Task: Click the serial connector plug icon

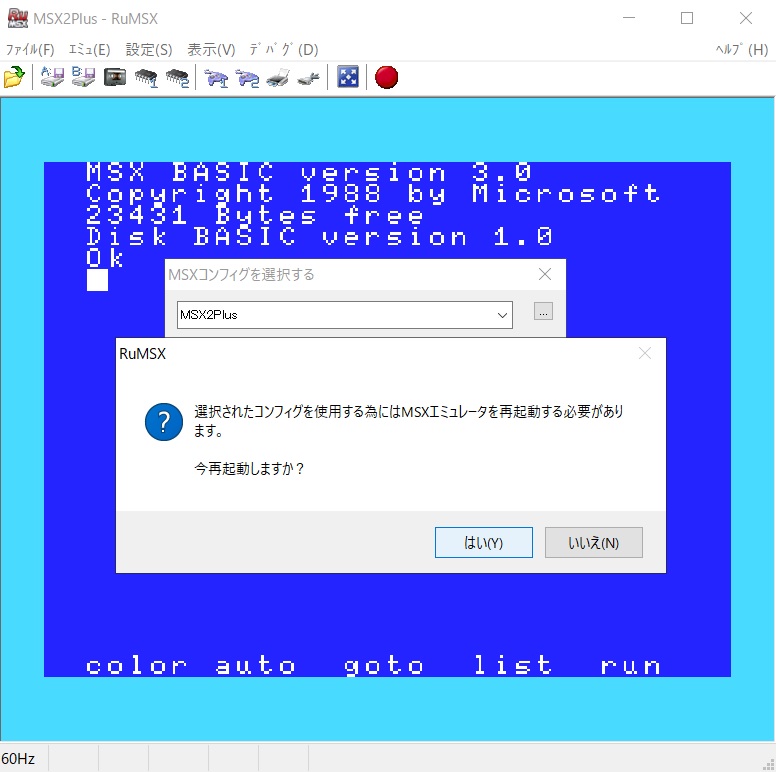Action: point(309,78)
